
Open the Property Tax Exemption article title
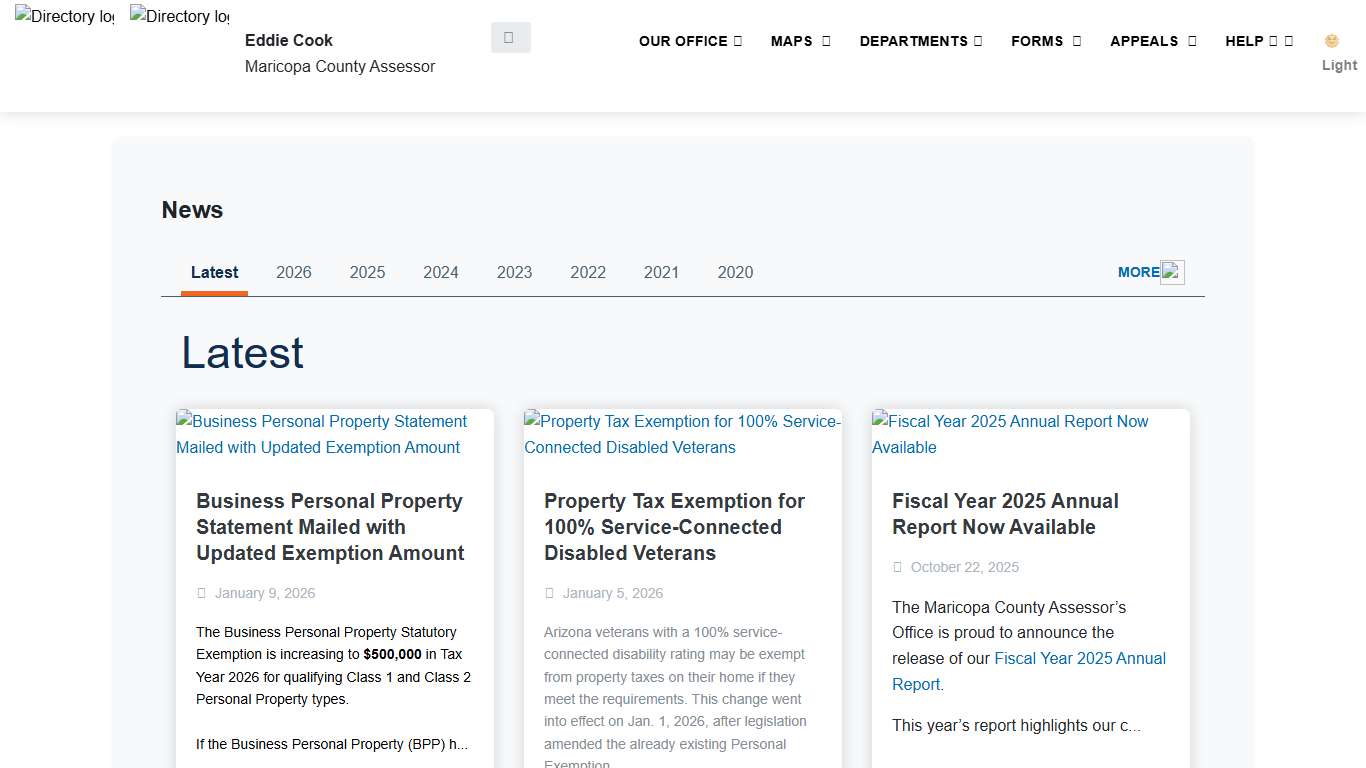tap(675, 527)
